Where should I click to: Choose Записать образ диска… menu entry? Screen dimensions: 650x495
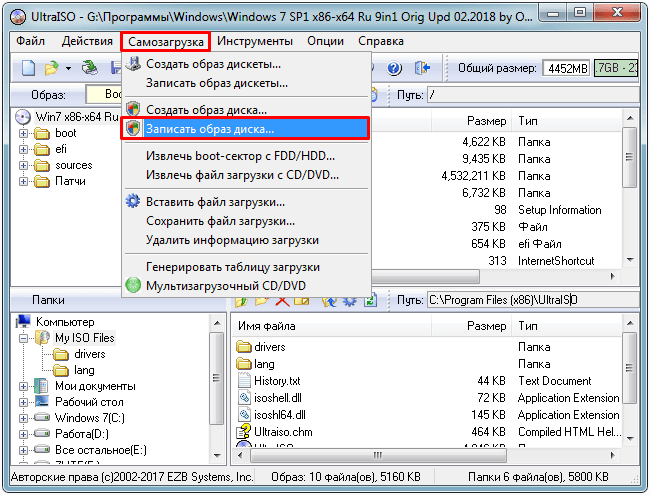pyautogui.click(x=245, y=129)
